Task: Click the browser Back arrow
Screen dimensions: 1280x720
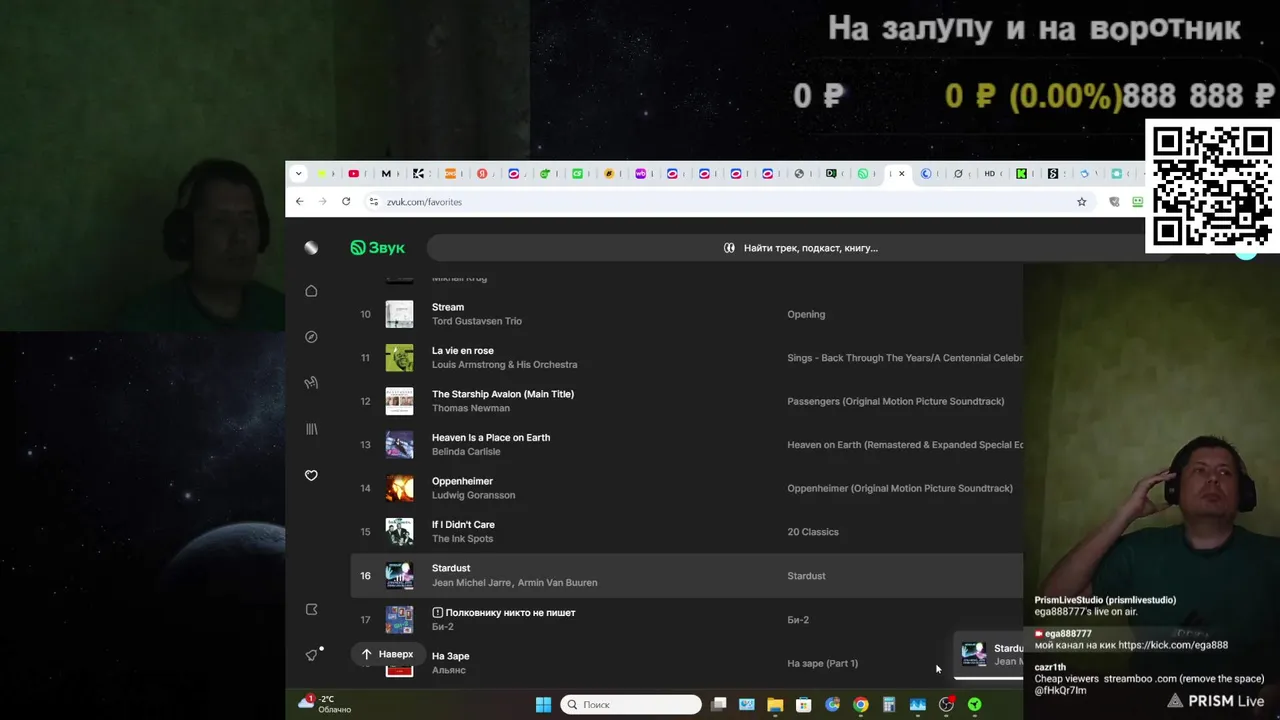Action: 299,201
